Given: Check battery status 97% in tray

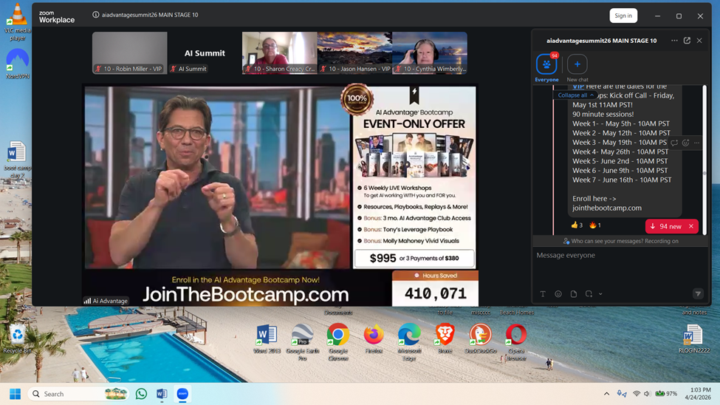Looking at the screenshot, I should (x=666, y=394).
